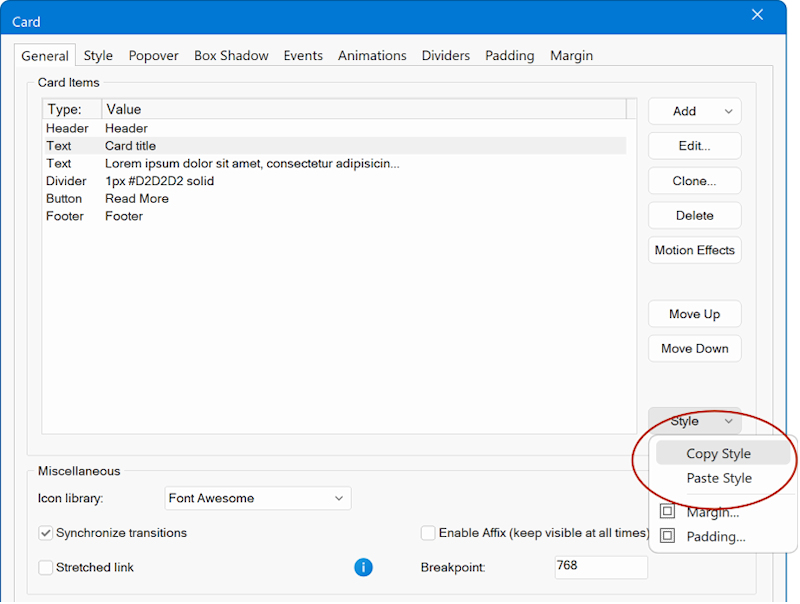Toggle Synchronize transitions checkbox
This screenshot has width=800, height=604.
[46, 533]
